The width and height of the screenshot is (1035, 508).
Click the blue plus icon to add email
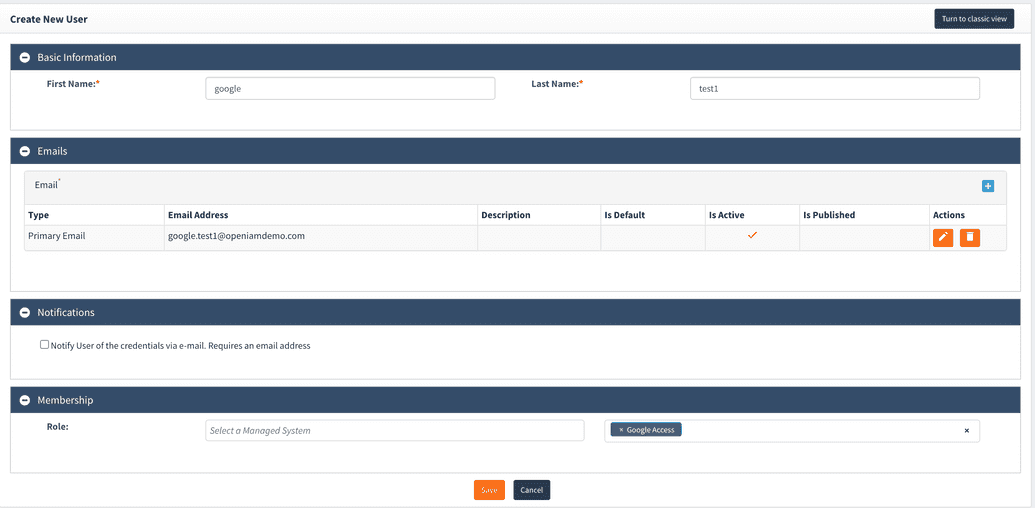pyautogui.click(x=987, y=186)
